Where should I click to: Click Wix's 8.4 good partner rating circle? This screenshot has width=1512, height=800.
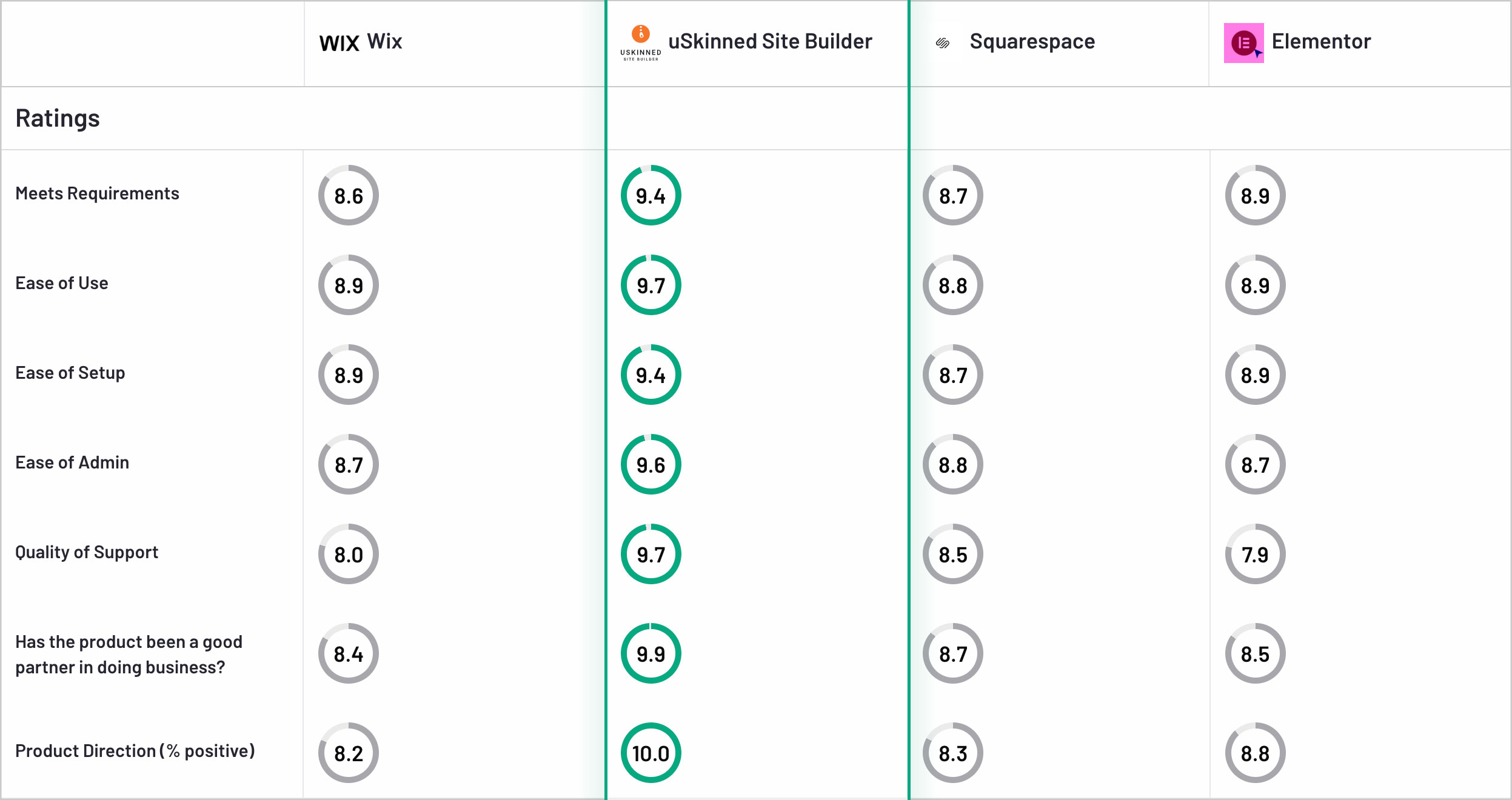(349, 653)
